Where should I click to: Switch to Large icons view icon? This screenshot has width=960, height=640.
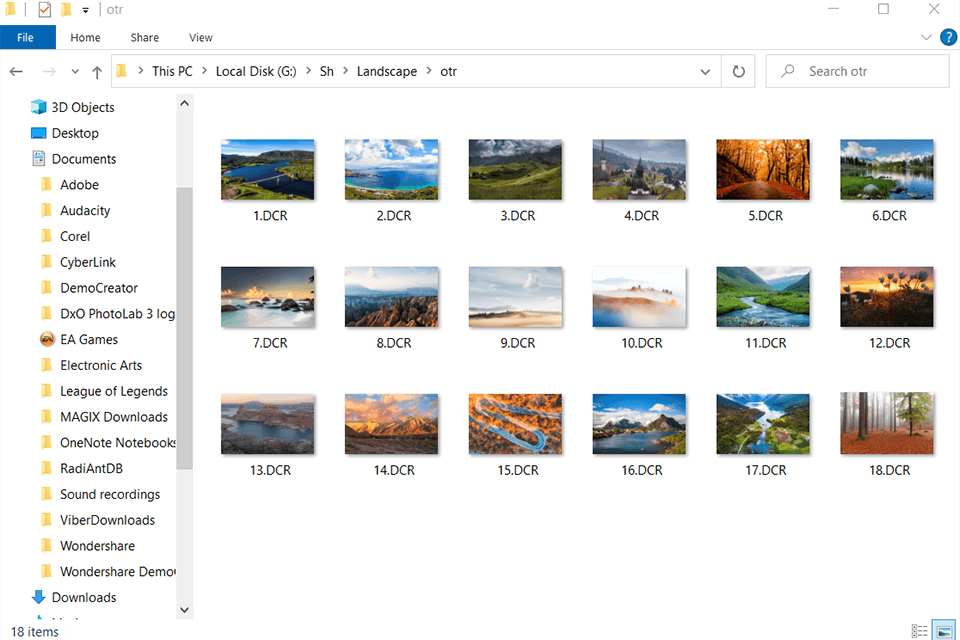(944, 631)
